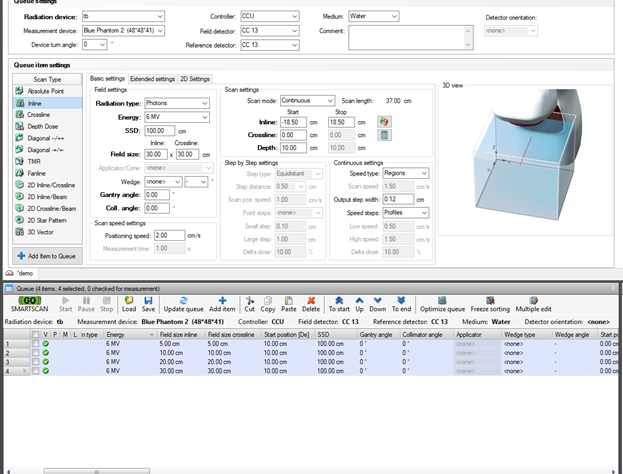The height and width of the screenshot is (474, 623).
Task: Click the Update queue icon
Action: coord(184,304)
